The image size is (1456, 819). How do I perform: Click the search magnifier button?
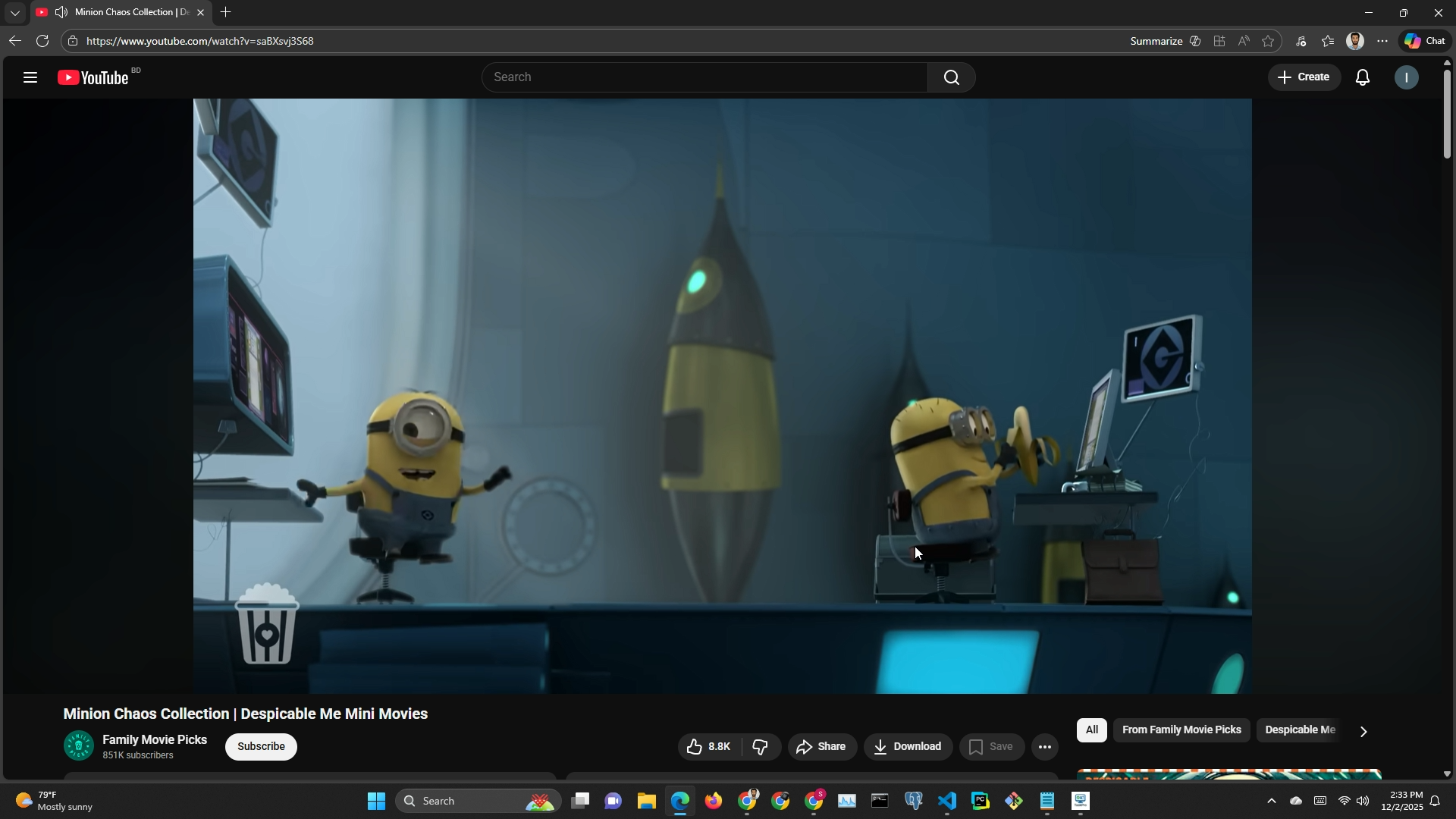pos(951,77)
